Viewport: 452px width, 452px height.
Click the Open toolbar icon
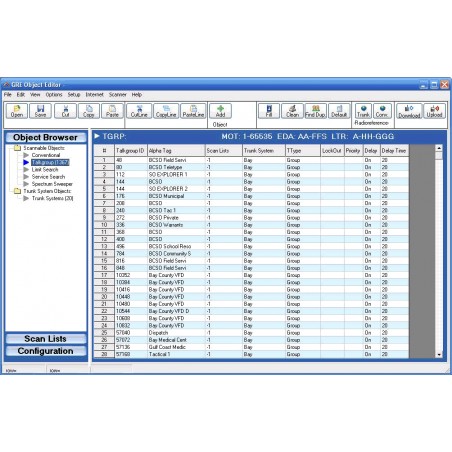pos(17,111)
